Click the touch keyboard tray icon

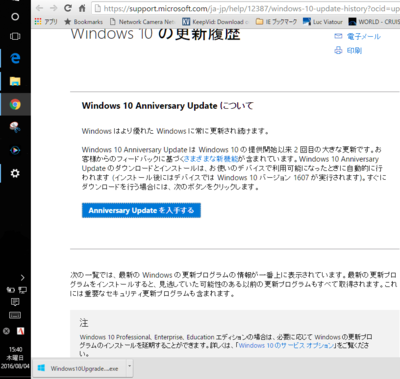pyautogui.click(x=15, y=315)
